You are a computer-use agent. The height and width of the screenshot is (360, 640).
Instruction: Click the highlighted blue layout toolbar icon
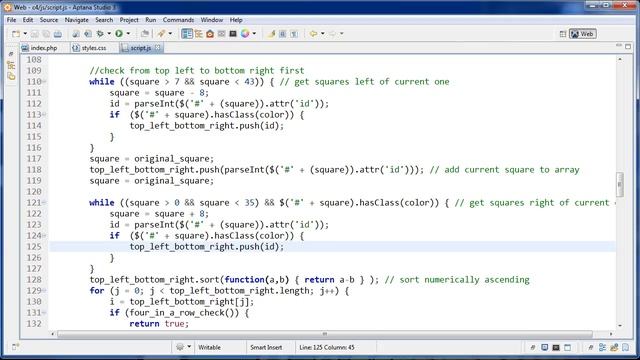pyautogui.click(x=187, y=34)
